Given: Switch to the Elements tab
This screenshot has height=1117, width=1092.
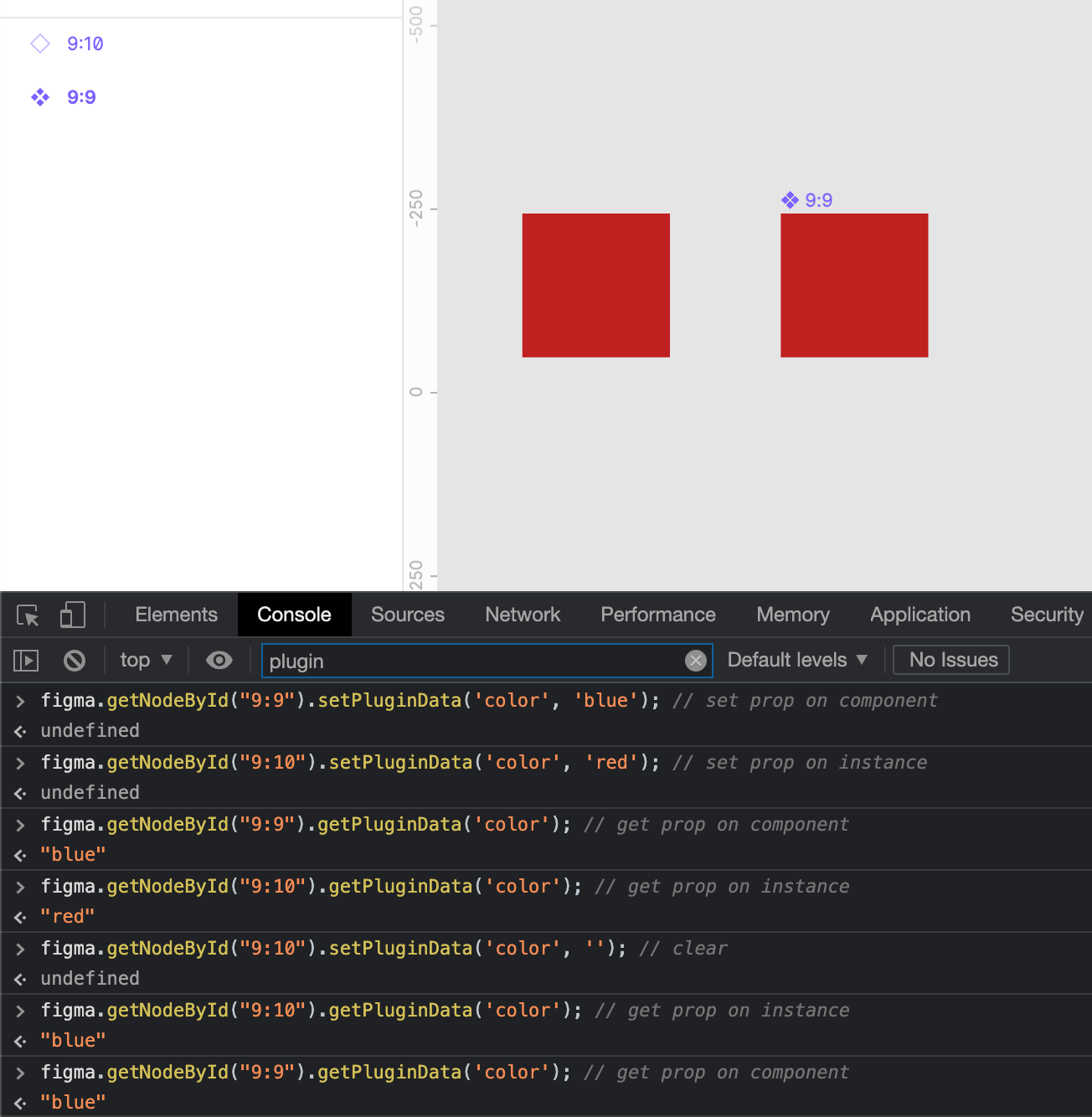Looking at the screenshot, I should pos(176,615).
